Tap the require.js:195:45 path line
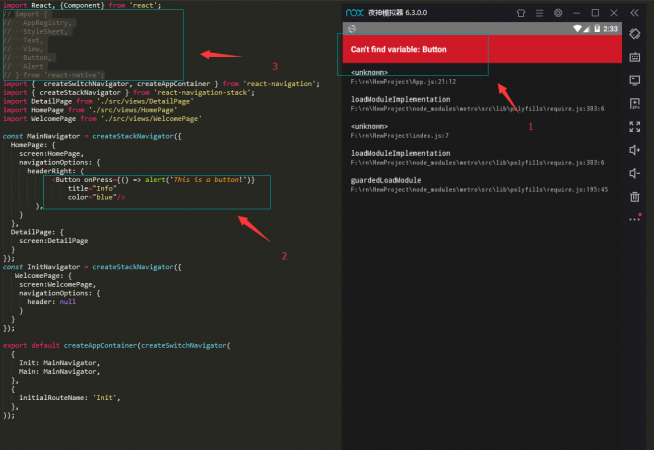 [x=479, y=189]
